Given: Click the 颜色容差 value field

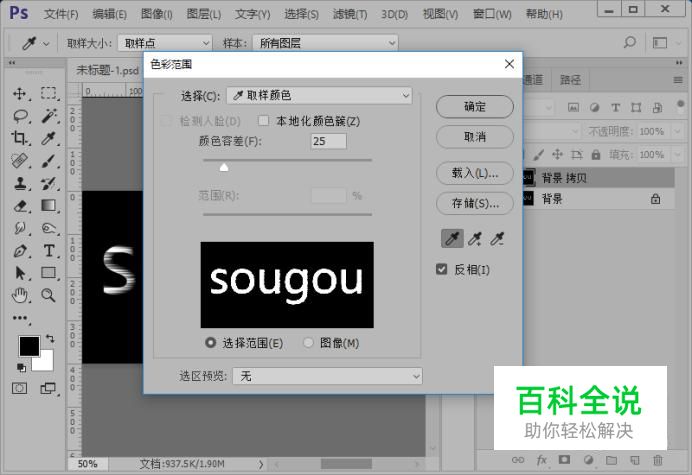Looking at the screenshot, I should coord(328,141).
